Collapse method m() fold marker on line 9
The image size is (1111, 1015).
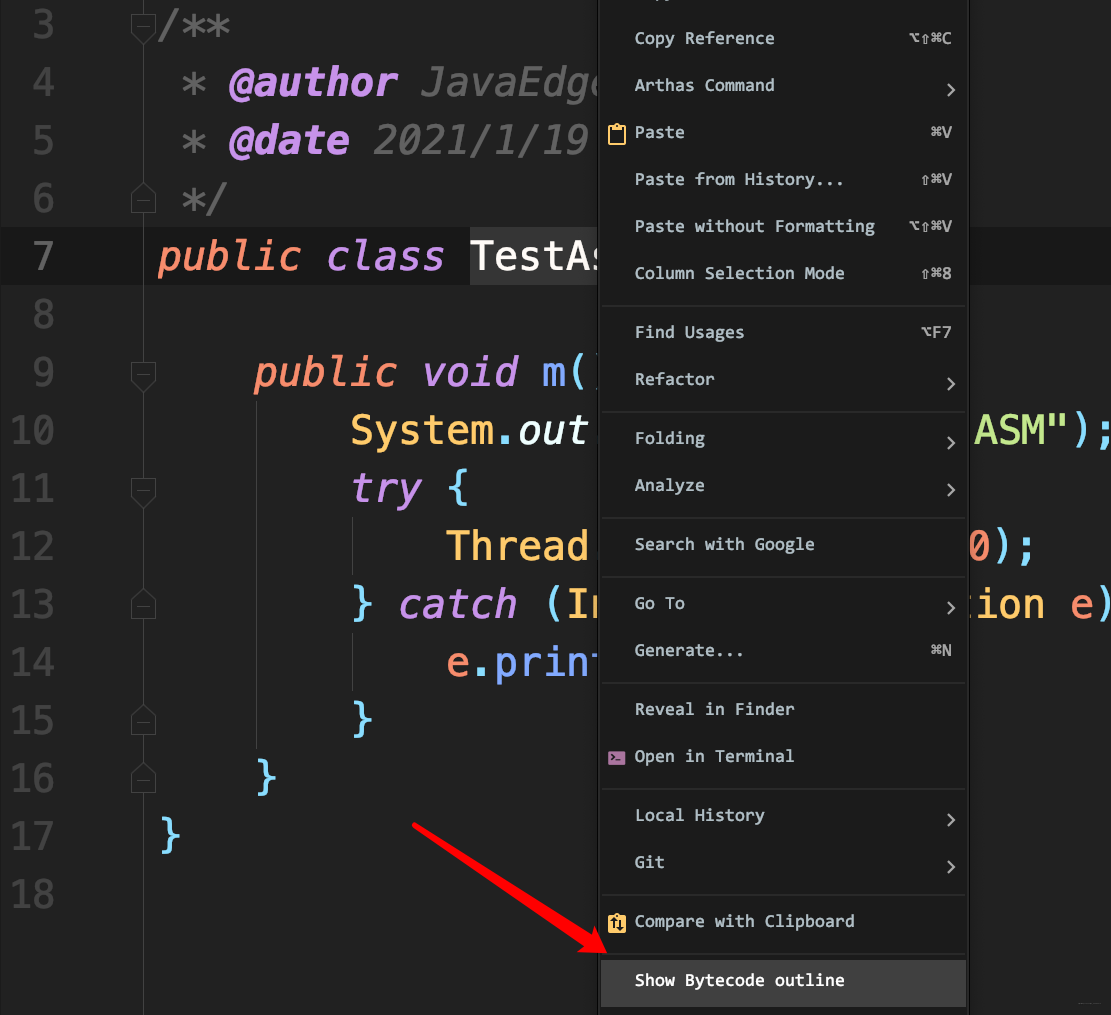144,374
